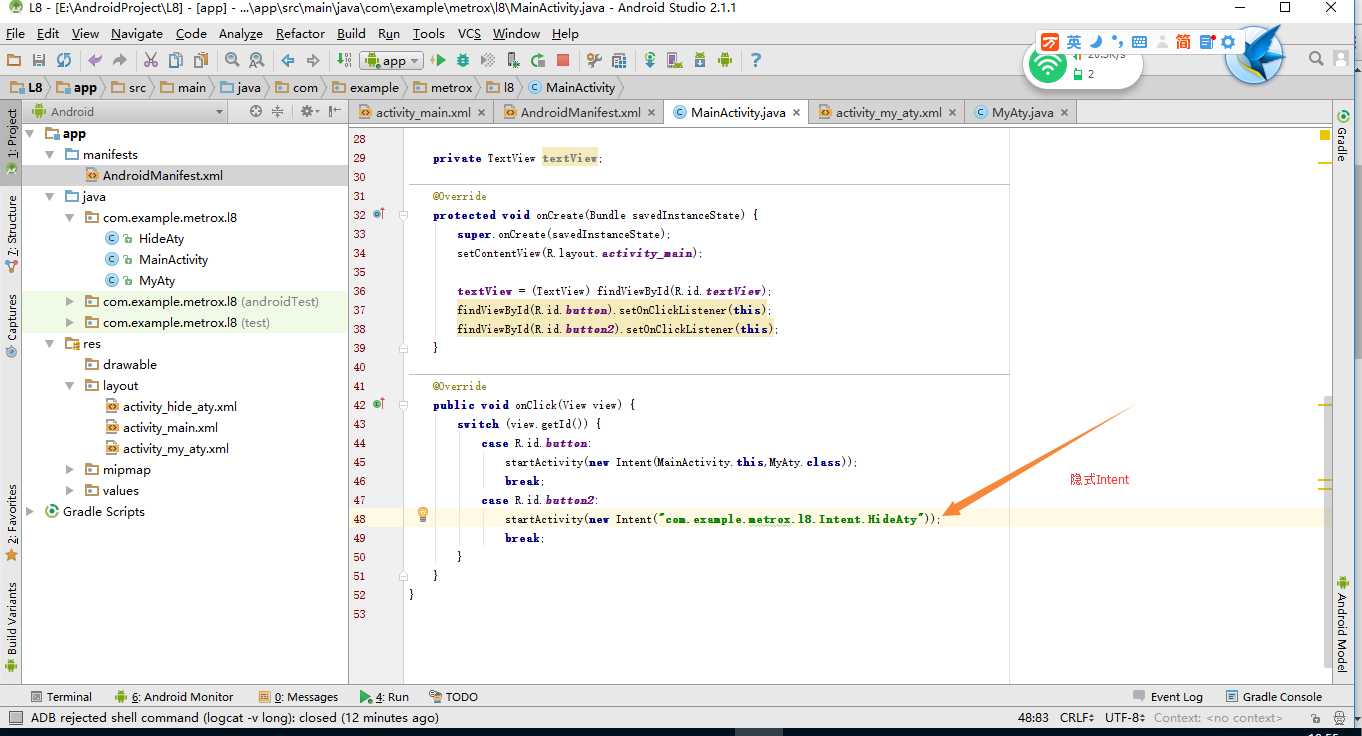The height and width of the screenshot is (736, 1362).
Task: Click the UTF-8 encoding status entry
Action: (x=1125, y=718)
